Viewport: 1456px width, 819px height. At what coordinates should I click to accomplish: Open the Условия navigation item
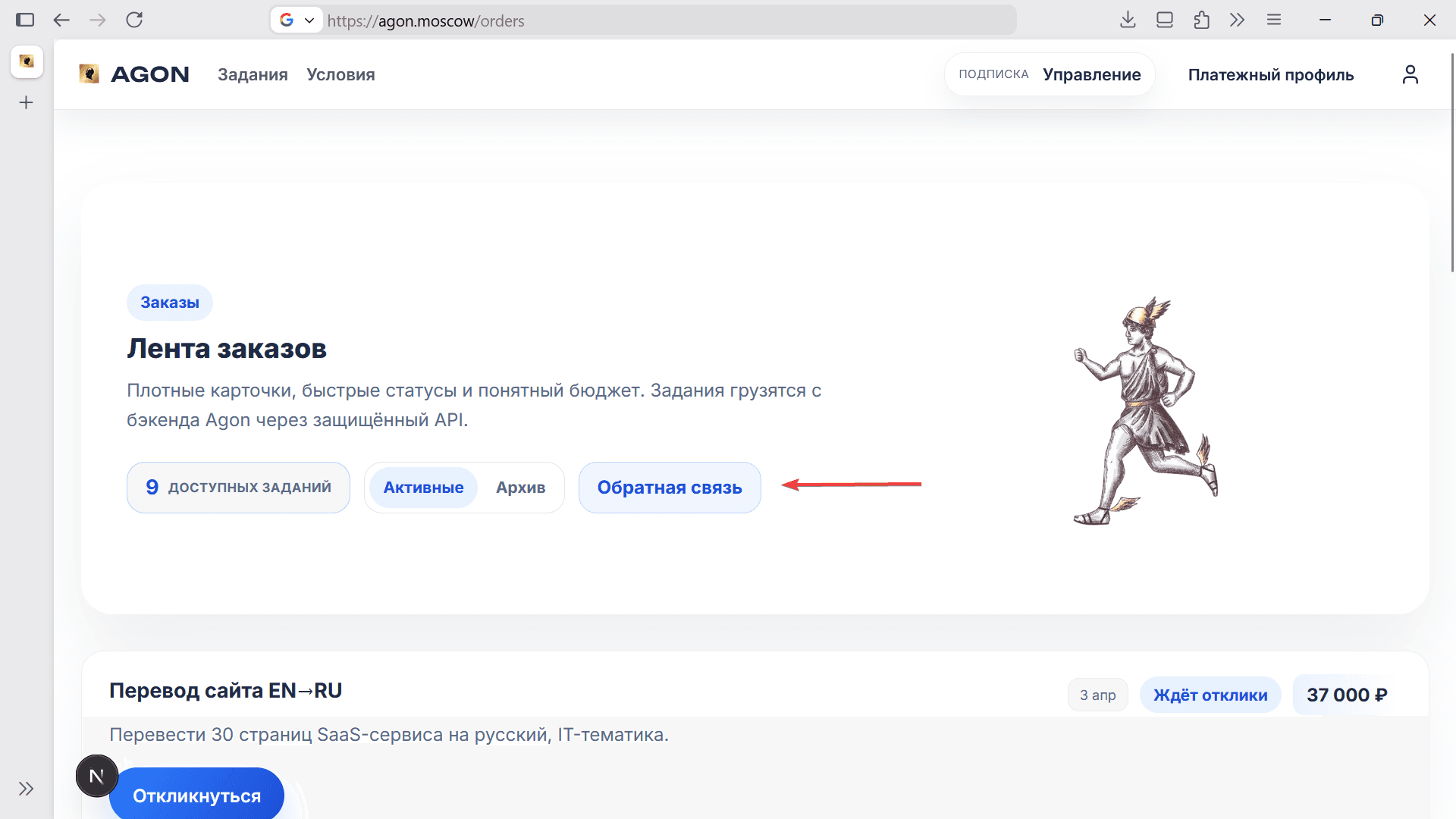pyautogui.click(x=340, y=74)
